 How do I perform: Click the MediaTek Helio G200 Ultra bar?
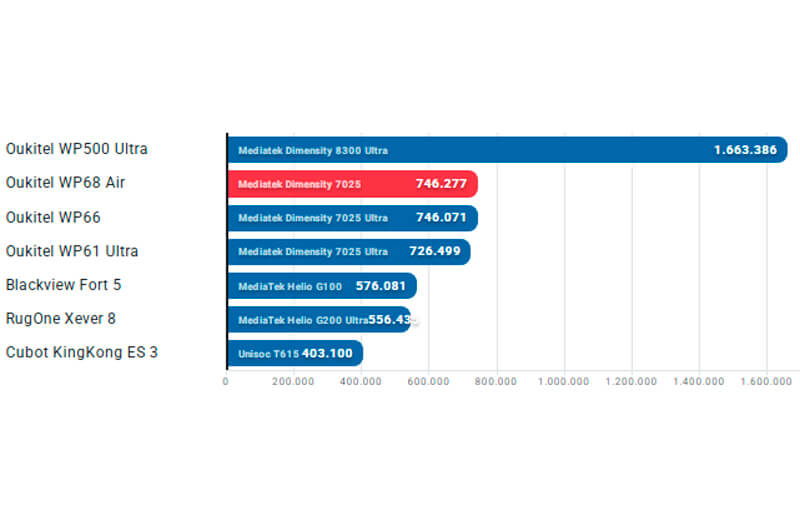(x=319, y=319)
